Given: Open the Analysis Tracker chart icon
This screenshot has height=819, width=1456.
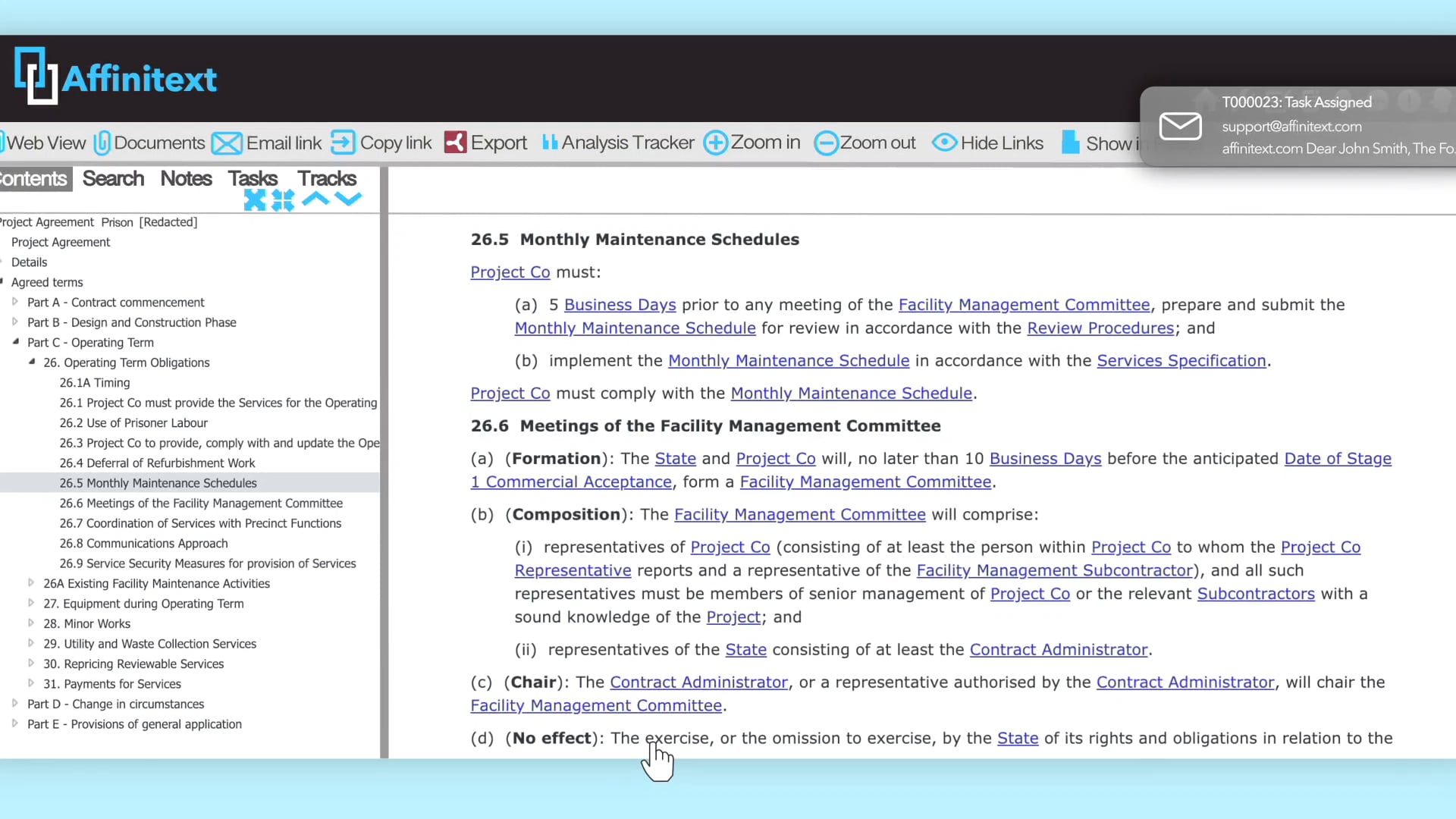Looking at the screenshot, I should (550, 142).
